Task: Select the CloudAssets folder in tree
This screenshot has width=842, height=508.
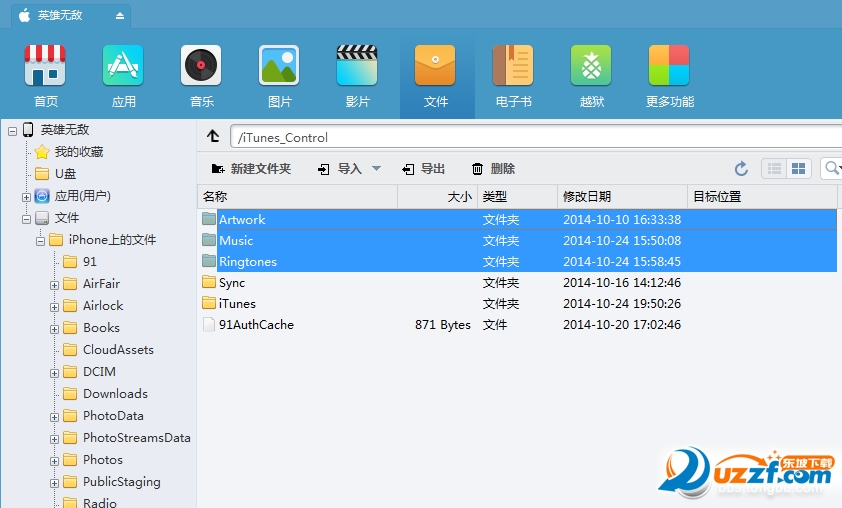Action: [x=118, y=350]
